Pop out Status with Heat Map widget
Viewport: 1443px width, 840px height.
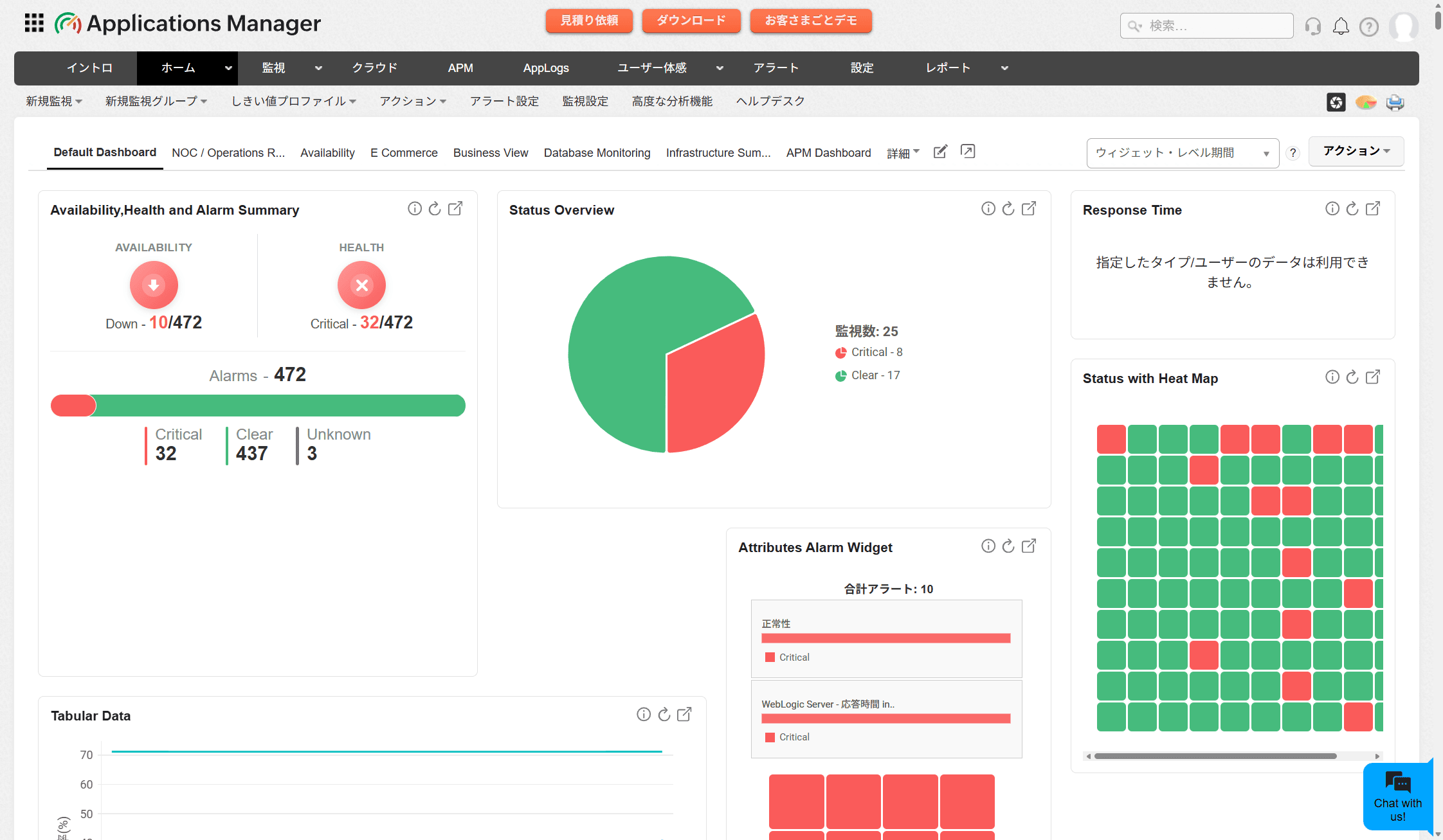1373,377
